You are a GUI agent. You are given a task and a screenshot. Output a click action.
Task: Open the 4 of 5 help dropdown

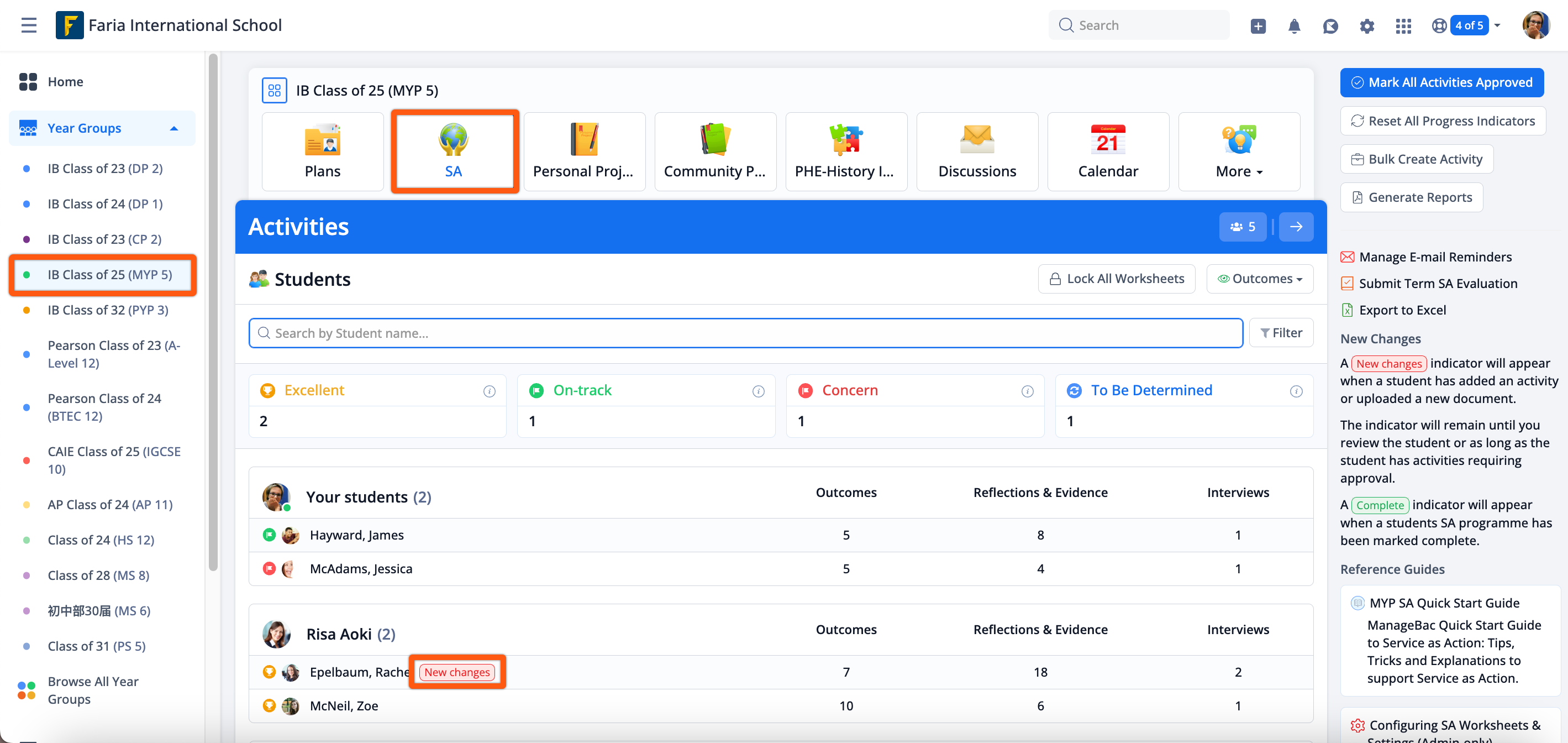1466,25
